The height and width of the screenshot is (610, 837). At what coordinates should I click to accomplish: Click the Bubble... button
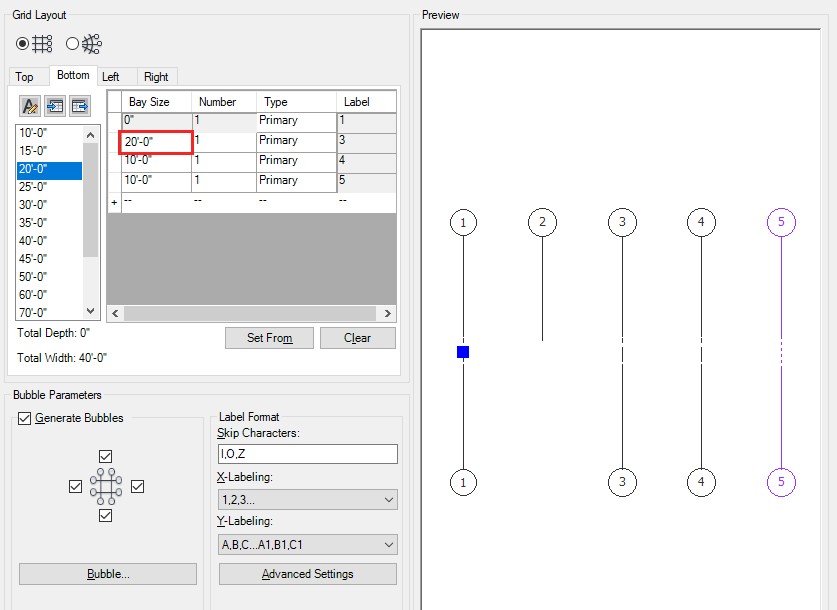point(108,574)
